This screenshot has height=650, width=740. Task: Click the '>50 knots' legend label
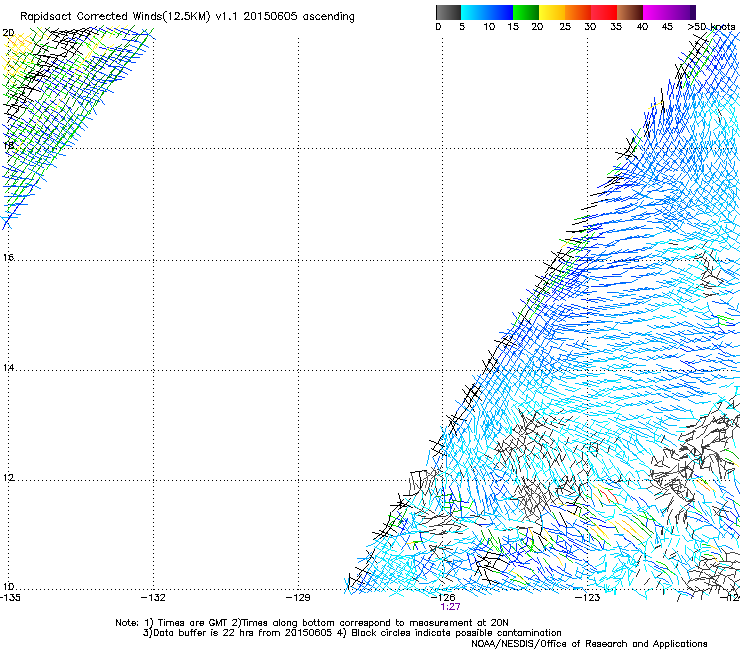click(711, 27)
